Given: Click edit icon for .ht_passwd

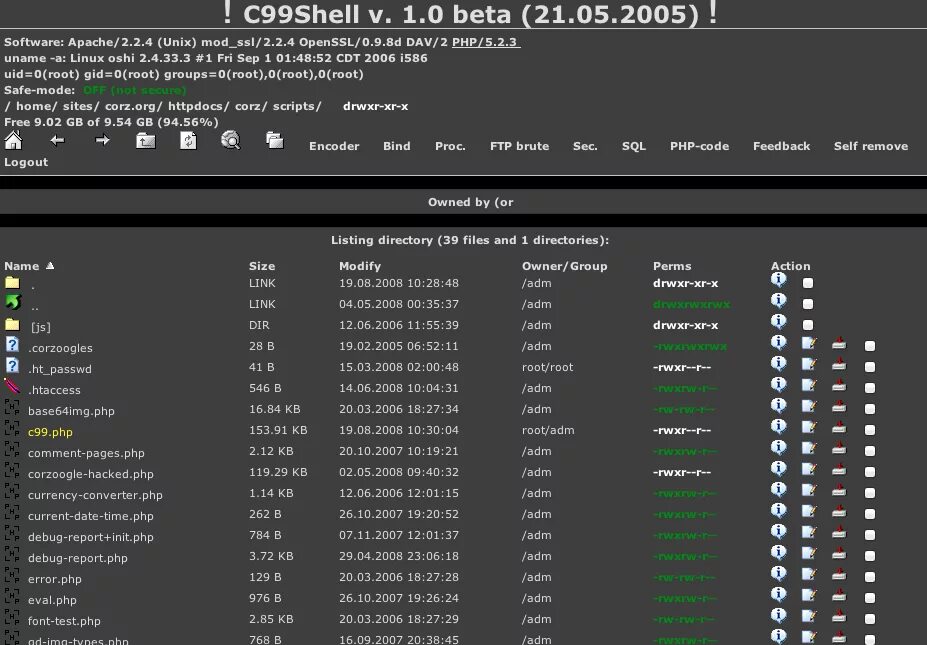Looking at the screenshot, I should [x=809, y=364].
